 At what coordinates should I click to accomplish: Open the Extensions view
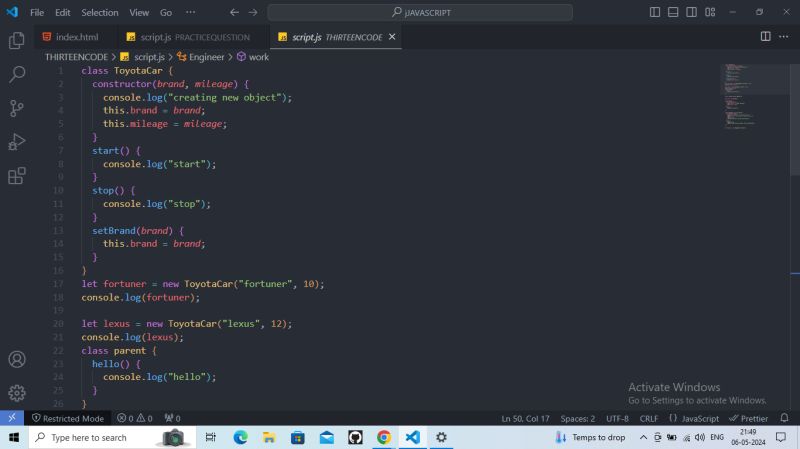tap(16, 176)
